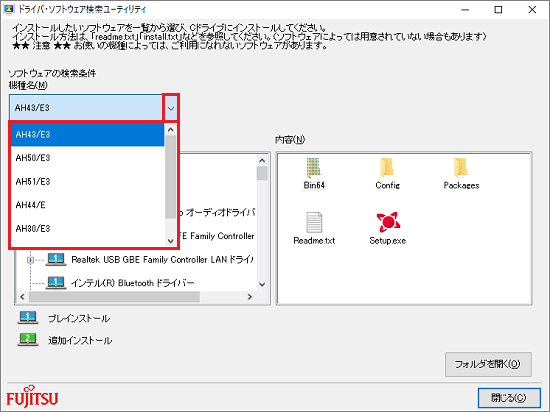Image resolution: width=550 pixels, height=412 pixels.
Task: Select Realtek USB GBE Family Controller LAN driver
Action: coord(162,260)
